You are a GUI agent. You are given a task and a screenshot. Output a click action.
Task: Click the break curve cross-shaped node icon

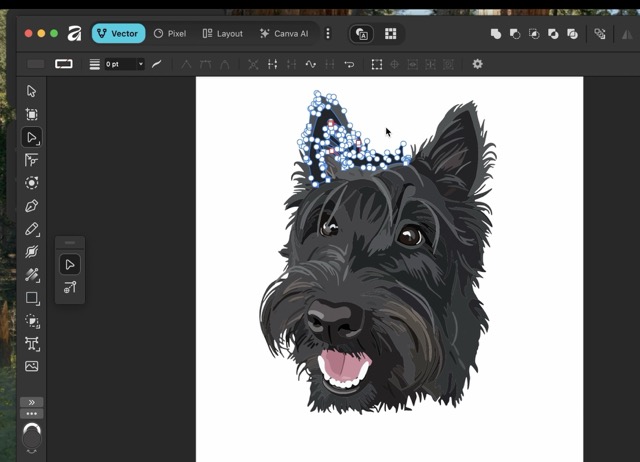(x=253, y=64)
